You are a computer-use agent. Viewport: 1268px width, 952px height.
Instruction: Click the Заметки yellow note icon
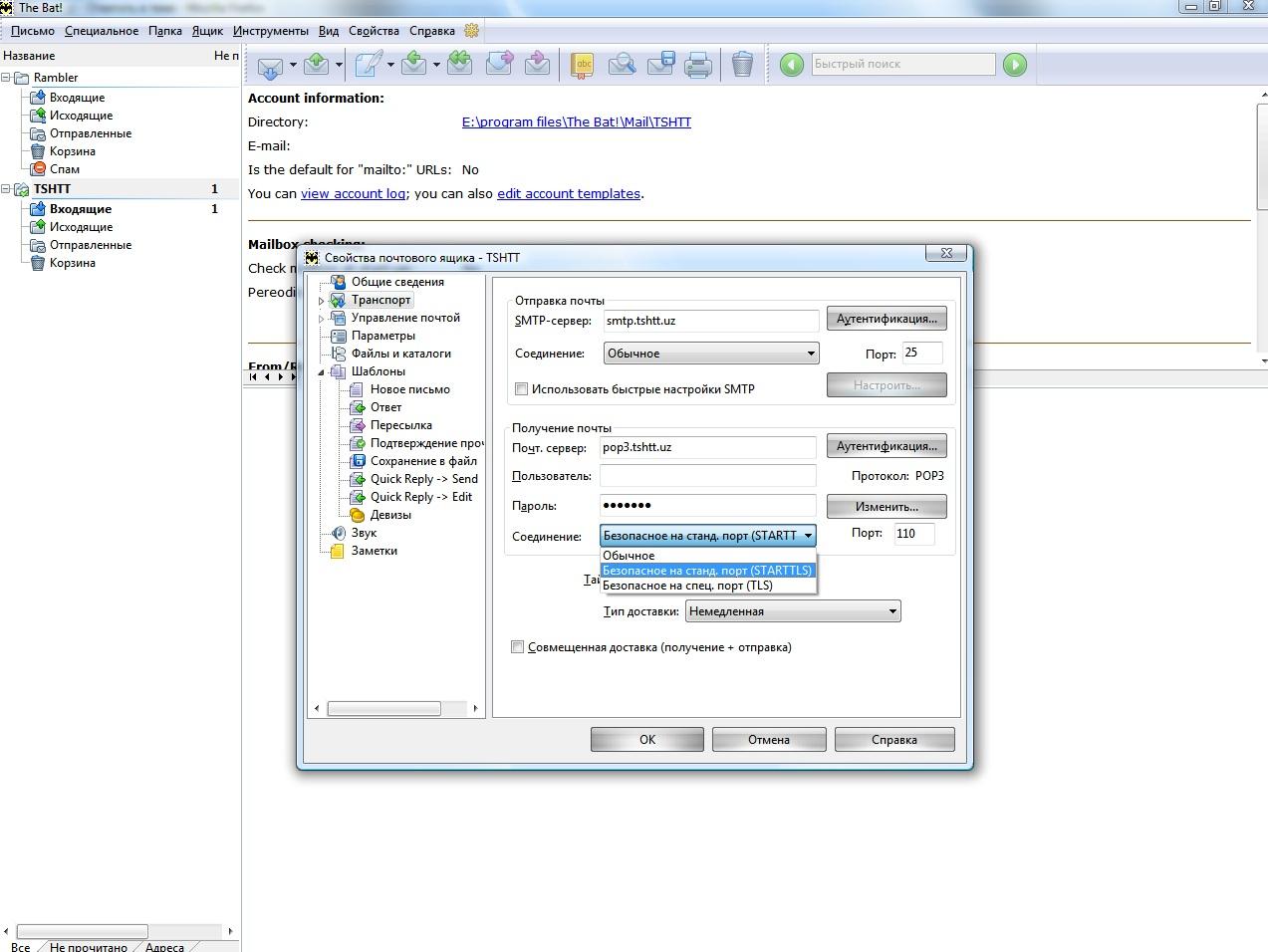[339, 551]
